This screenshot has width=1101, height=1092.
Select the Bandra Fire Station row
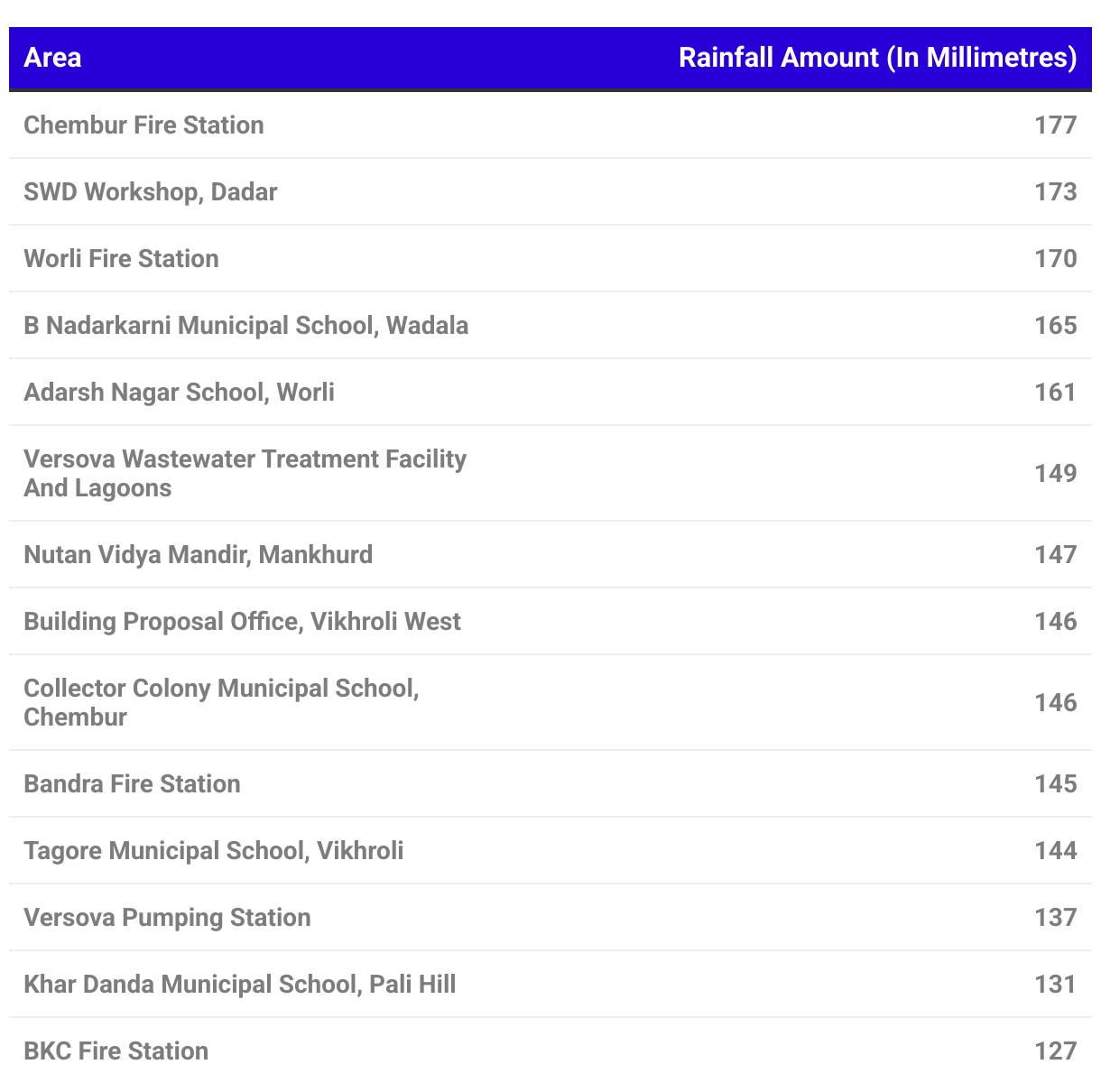(x=550, y=783)
